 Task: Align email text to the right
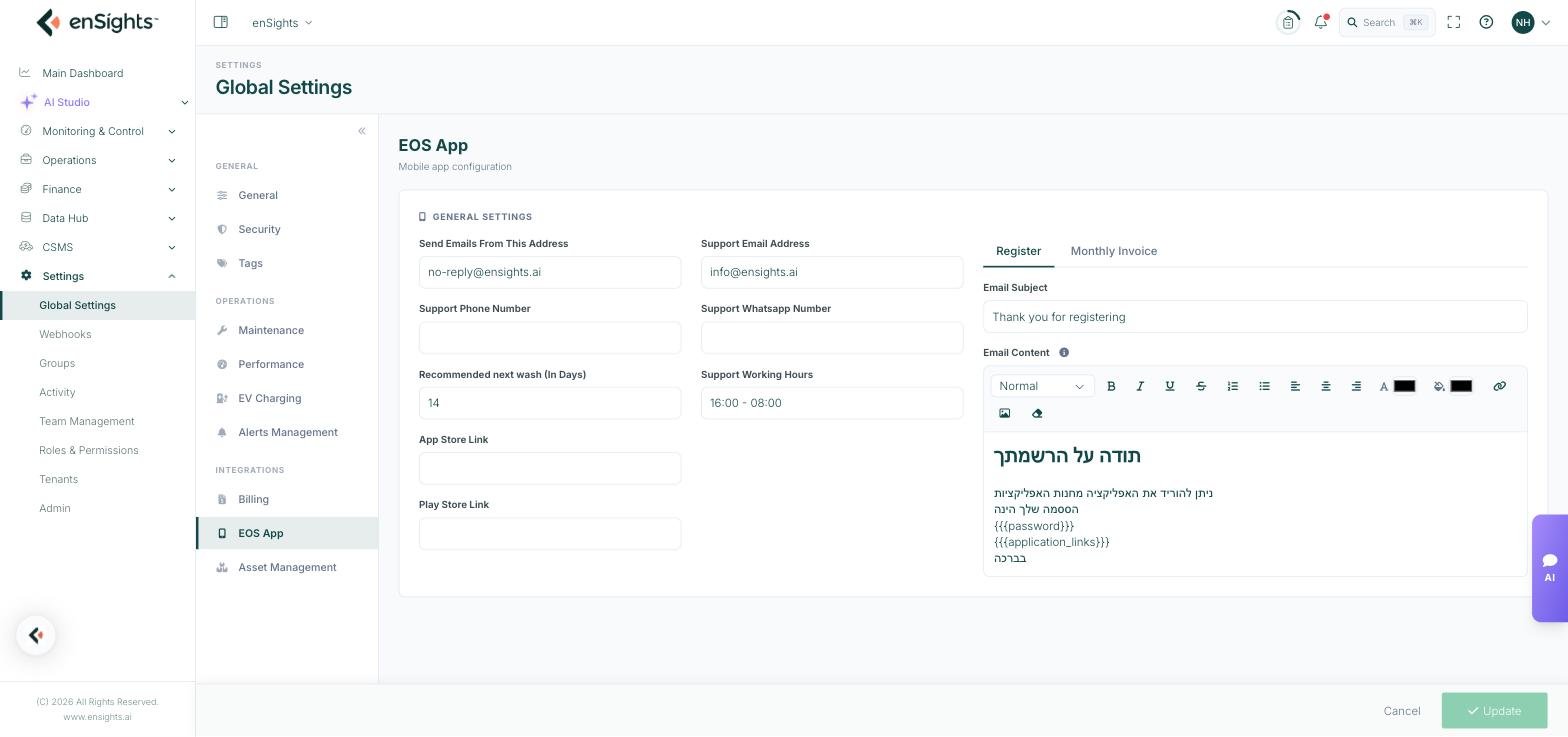pos(1356,386)
